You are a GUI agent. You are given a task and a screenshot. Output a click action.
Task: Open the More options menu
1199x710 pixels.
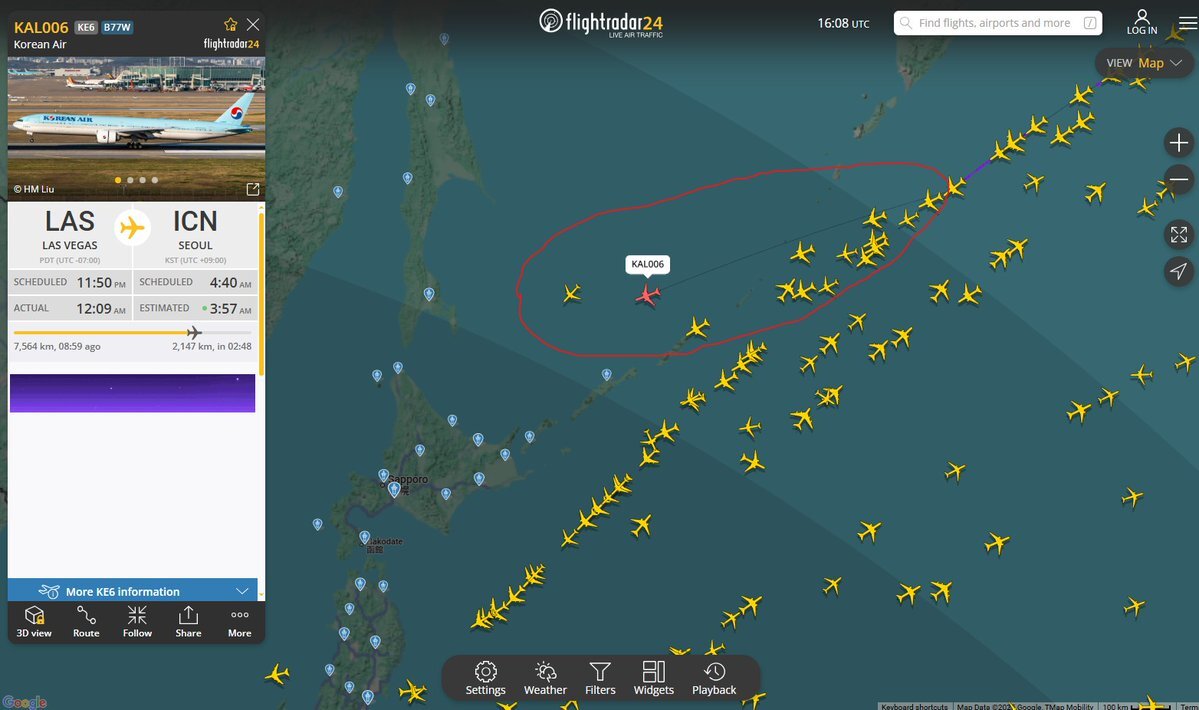point(239,622)
